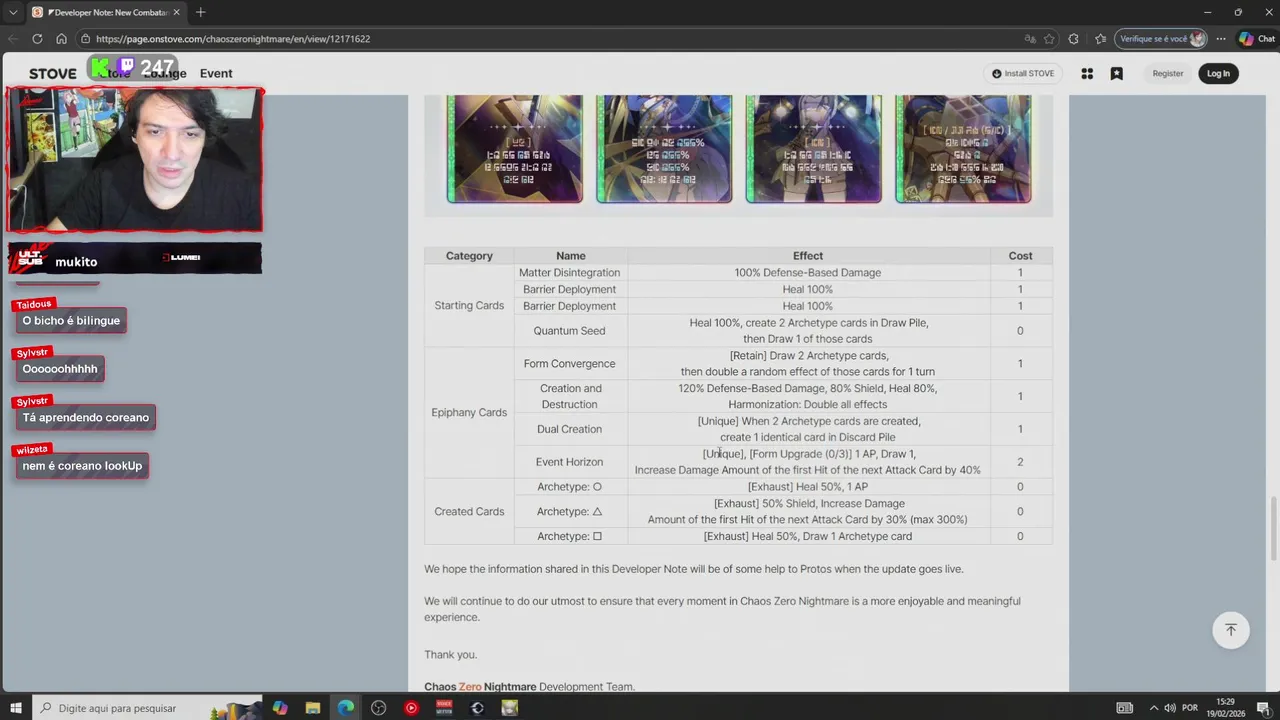Click the 'Archetype: □' row name
1280x720 pixels.
coord(569,536)
